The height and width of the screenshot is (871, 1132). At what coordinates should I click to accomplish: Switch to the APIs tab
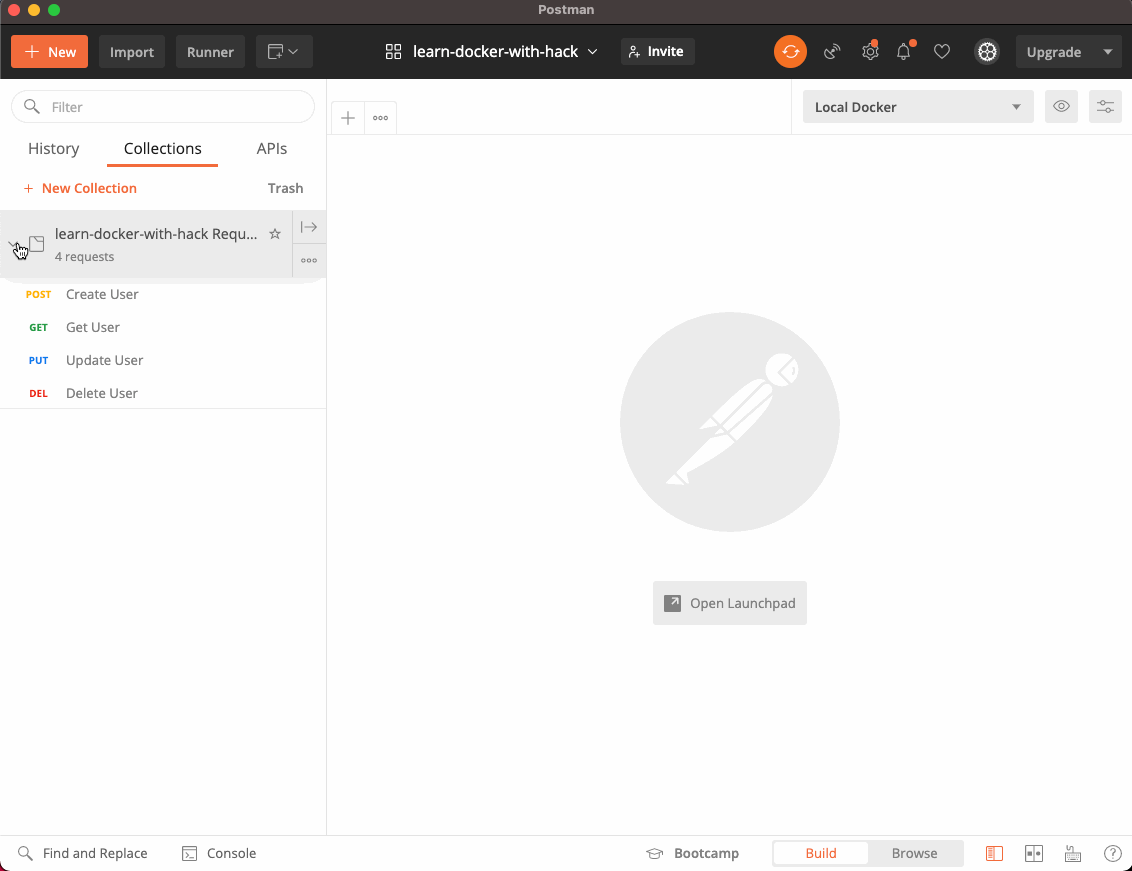click(x=271, y=149)
